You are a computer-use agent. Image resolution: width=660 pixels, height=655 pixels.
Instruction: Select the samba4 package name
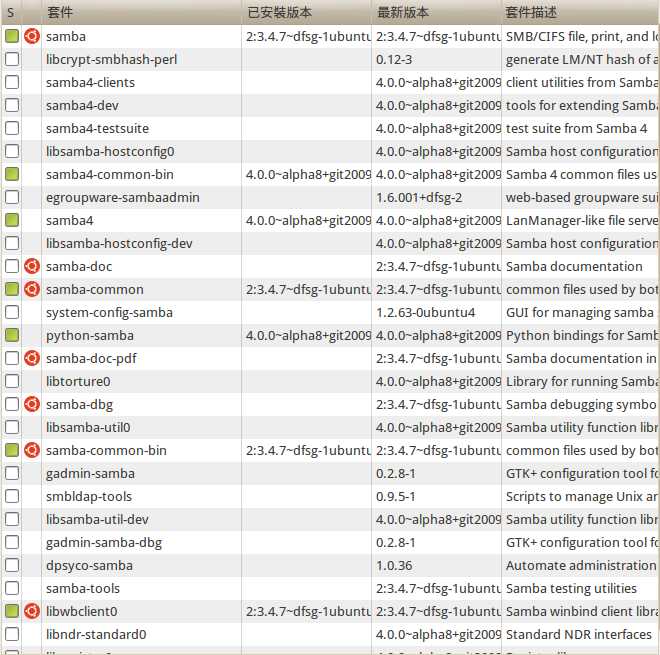click(69, 221)
